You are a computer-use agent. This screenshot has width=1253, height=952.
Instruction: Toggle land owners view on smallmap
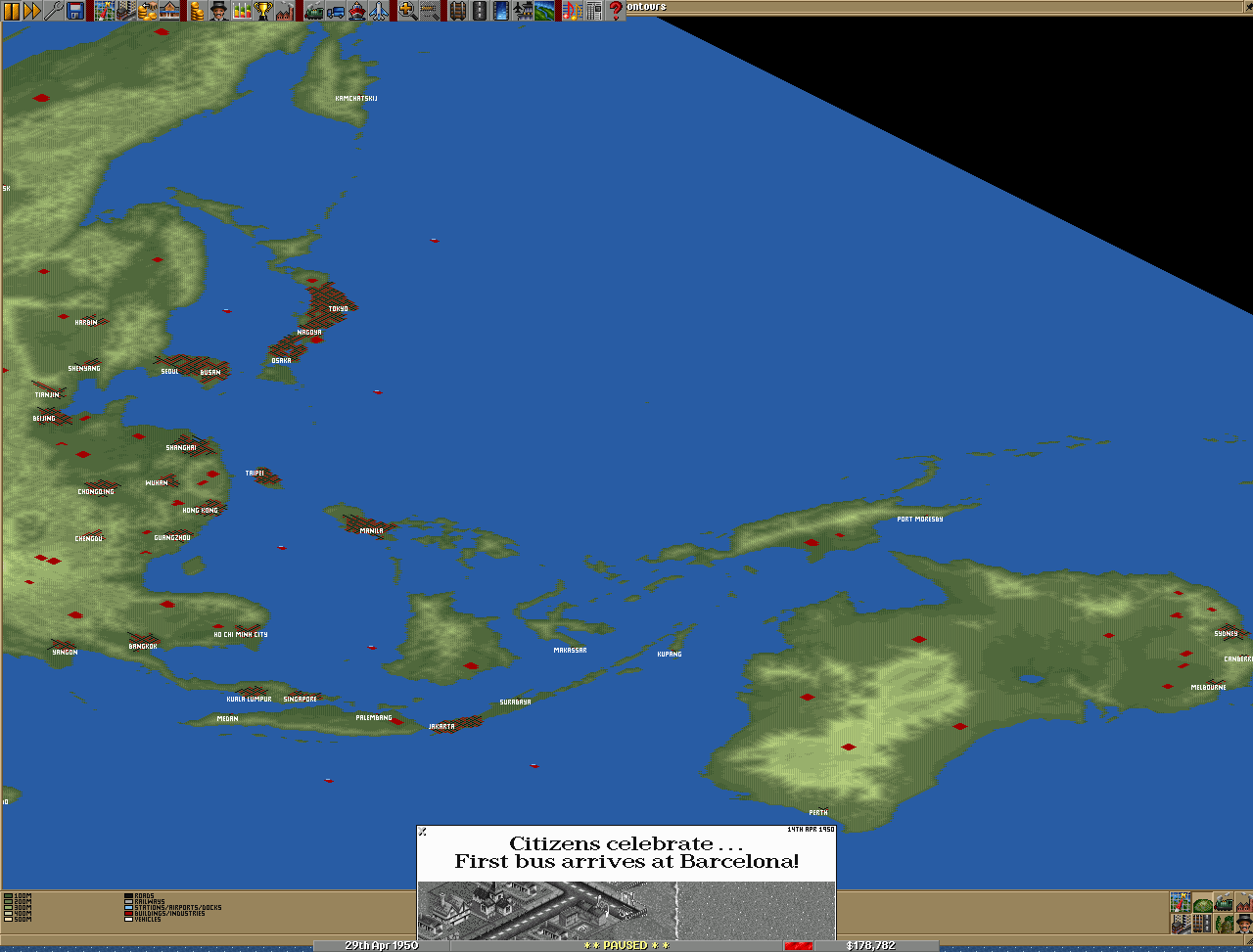[1244, 923]
